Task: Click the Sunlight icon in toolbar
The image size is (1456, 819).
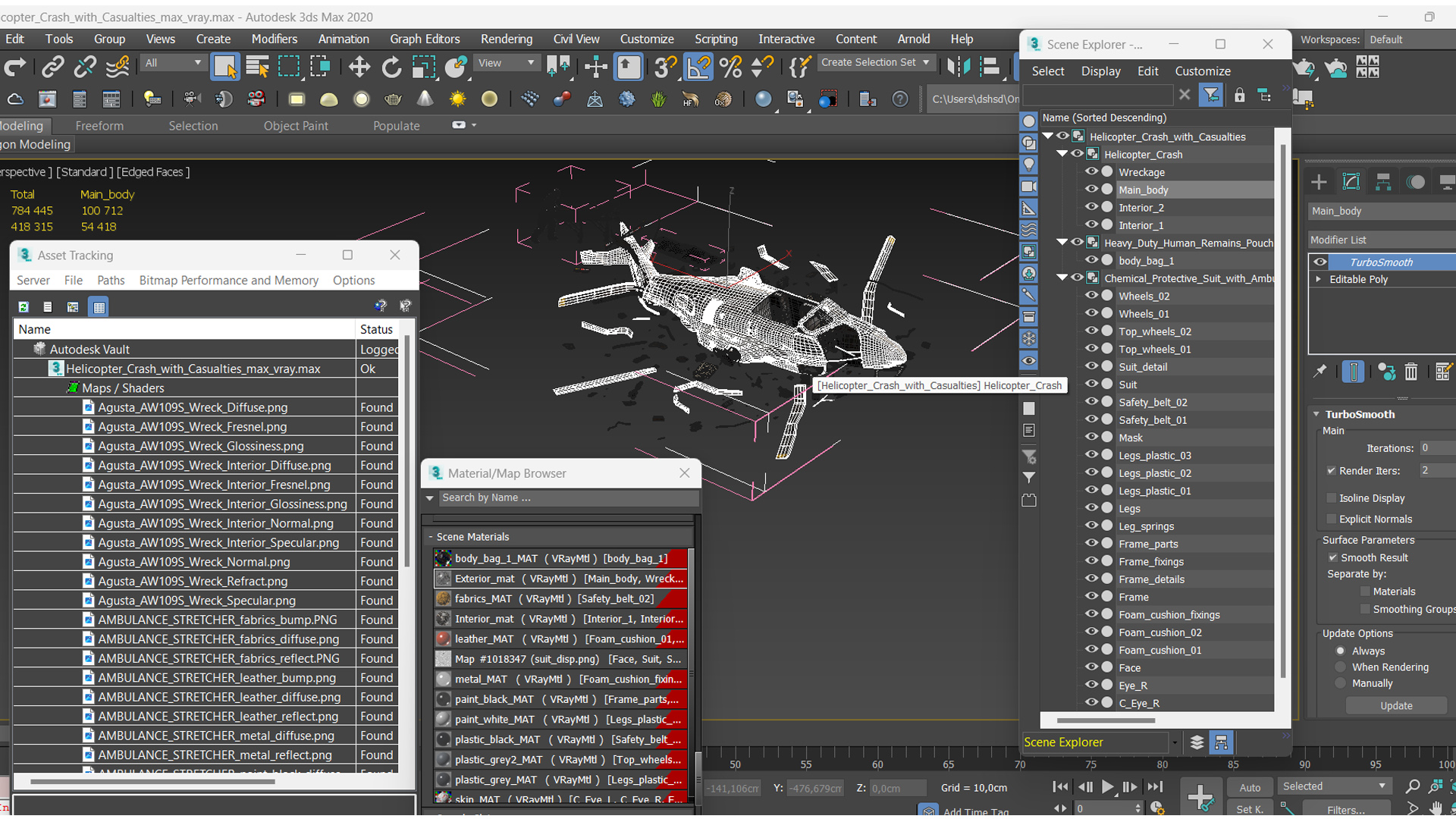Action: point(457,99)
